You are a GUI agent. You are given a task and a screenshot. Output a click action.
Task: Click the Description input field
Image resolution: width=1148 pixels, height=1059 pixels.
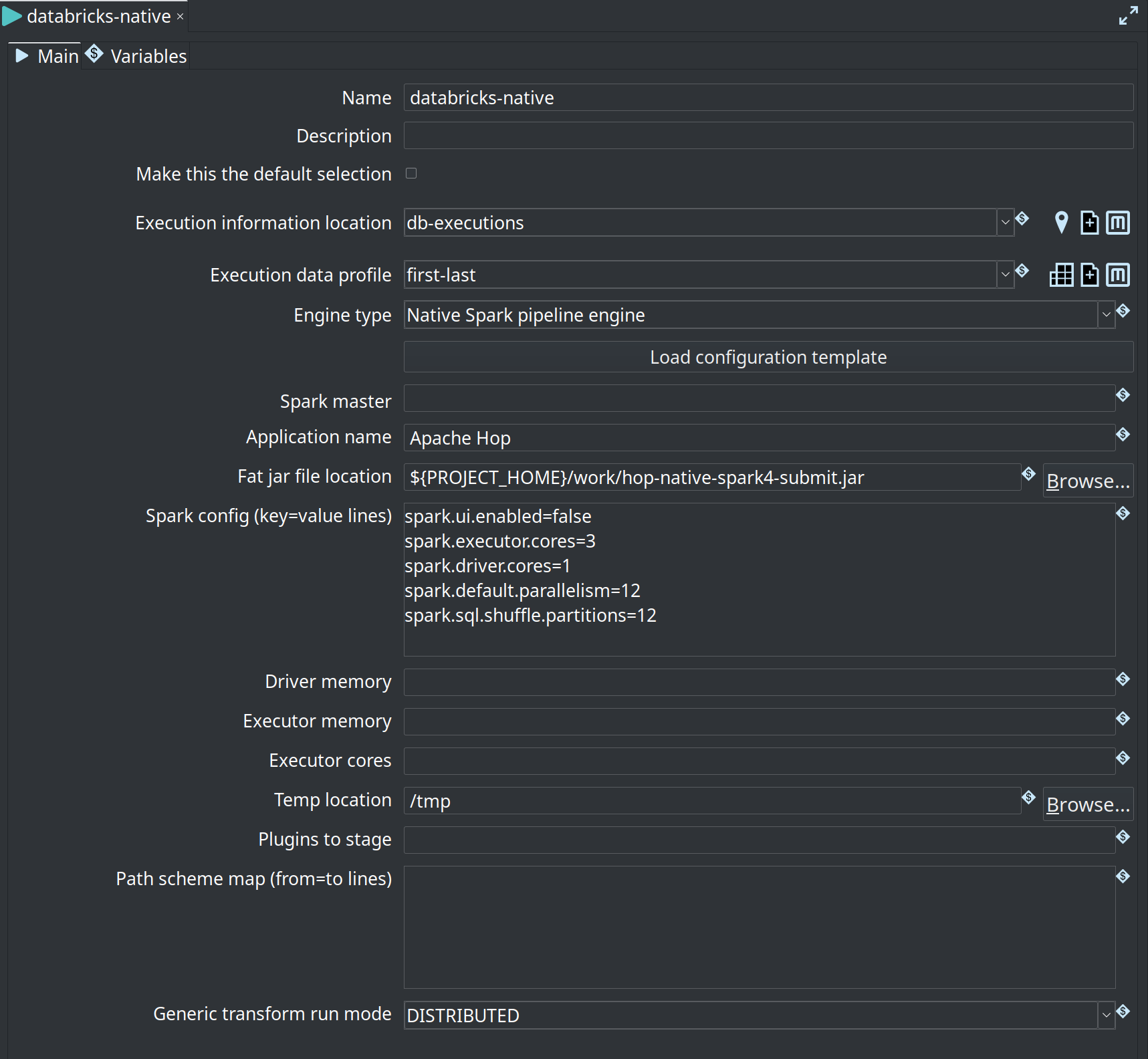768,136
